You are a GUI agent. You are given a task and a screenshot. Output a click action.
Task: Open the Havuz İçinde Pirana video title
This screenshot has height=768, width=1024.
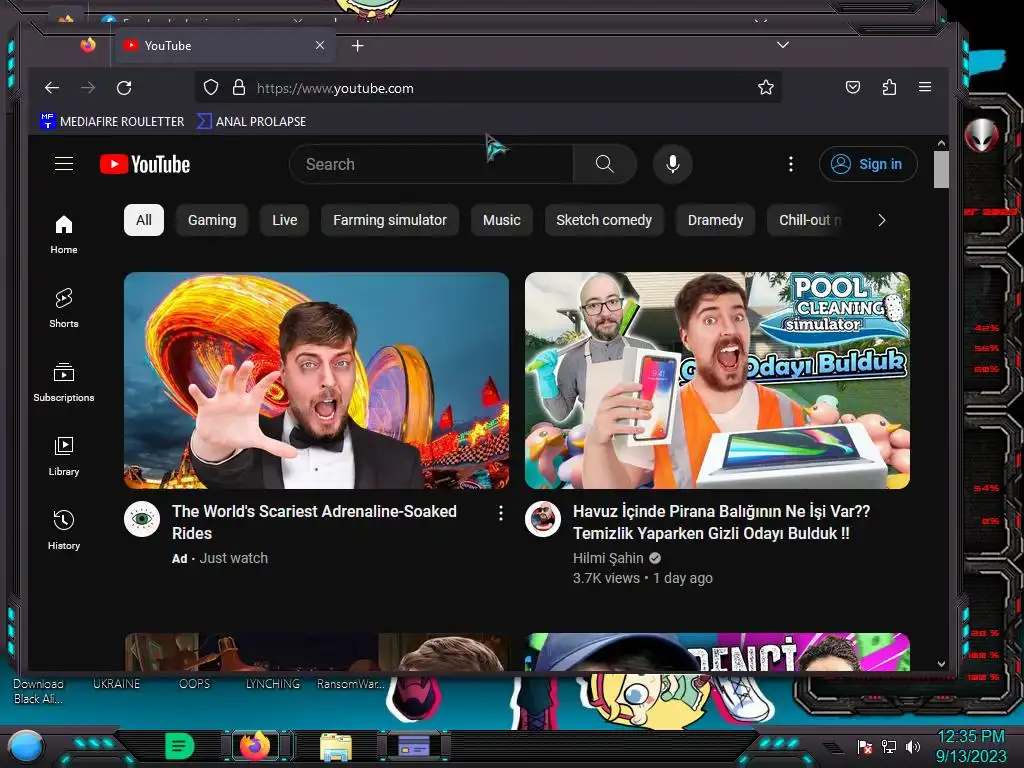721,522
